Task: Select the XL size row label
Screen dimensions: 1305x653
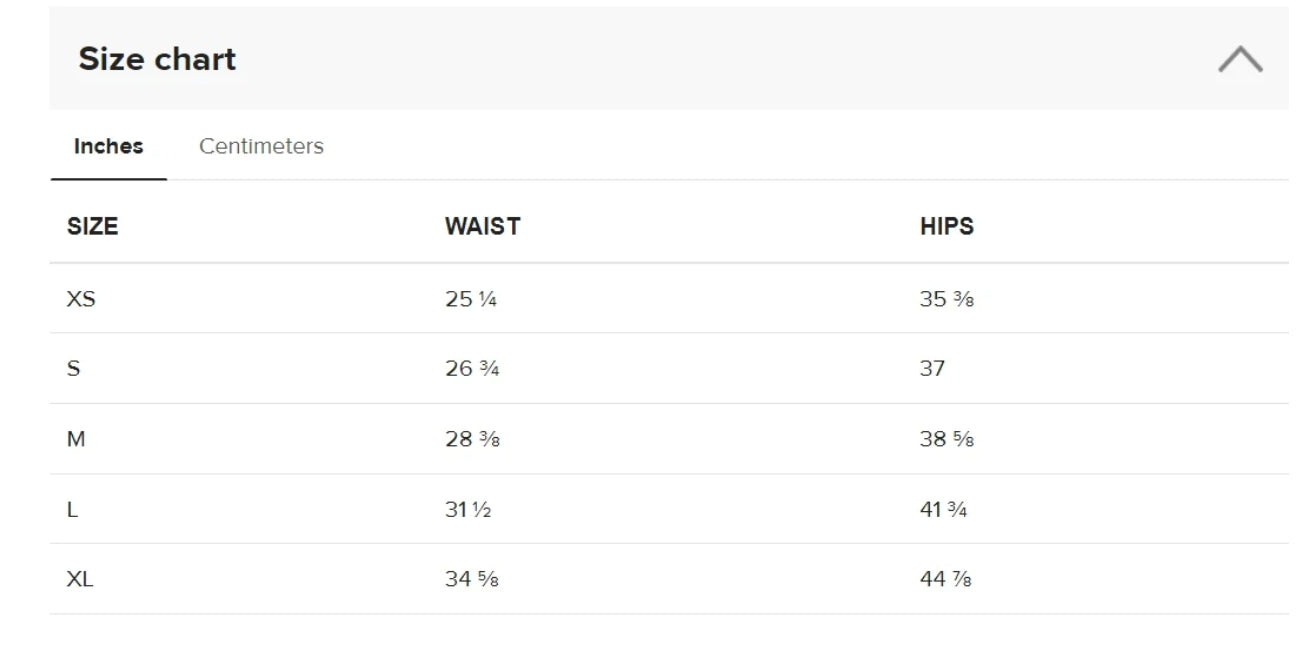Action: [x=80, y=579]
